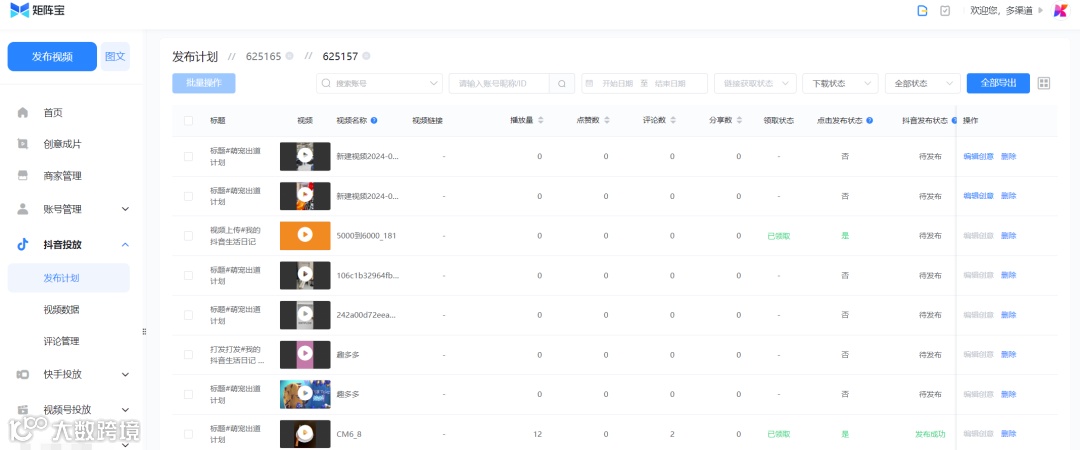Click the sidebar collapse drag handle
Screen dimensions: 1080x450
coord(144,331)
